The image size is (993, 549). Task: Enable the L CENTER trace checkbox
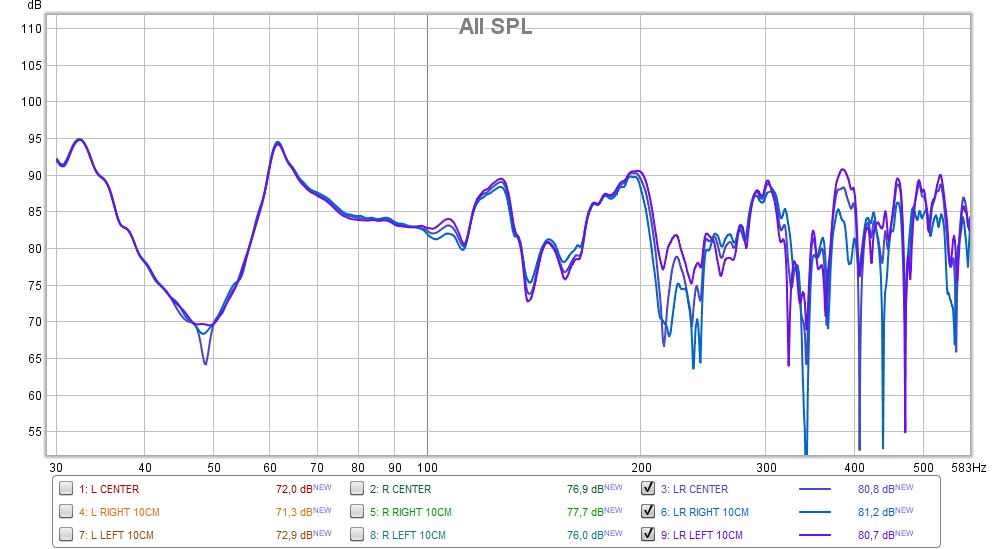point(66,489)
